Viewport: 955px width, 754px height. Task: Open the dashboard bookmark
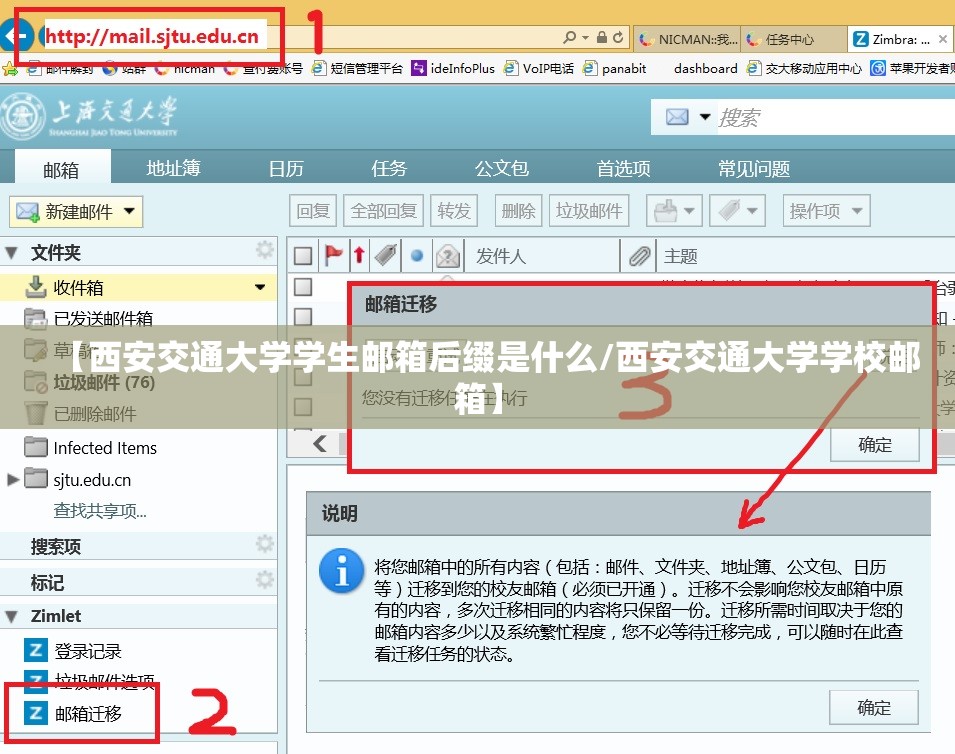pos(705,68)
